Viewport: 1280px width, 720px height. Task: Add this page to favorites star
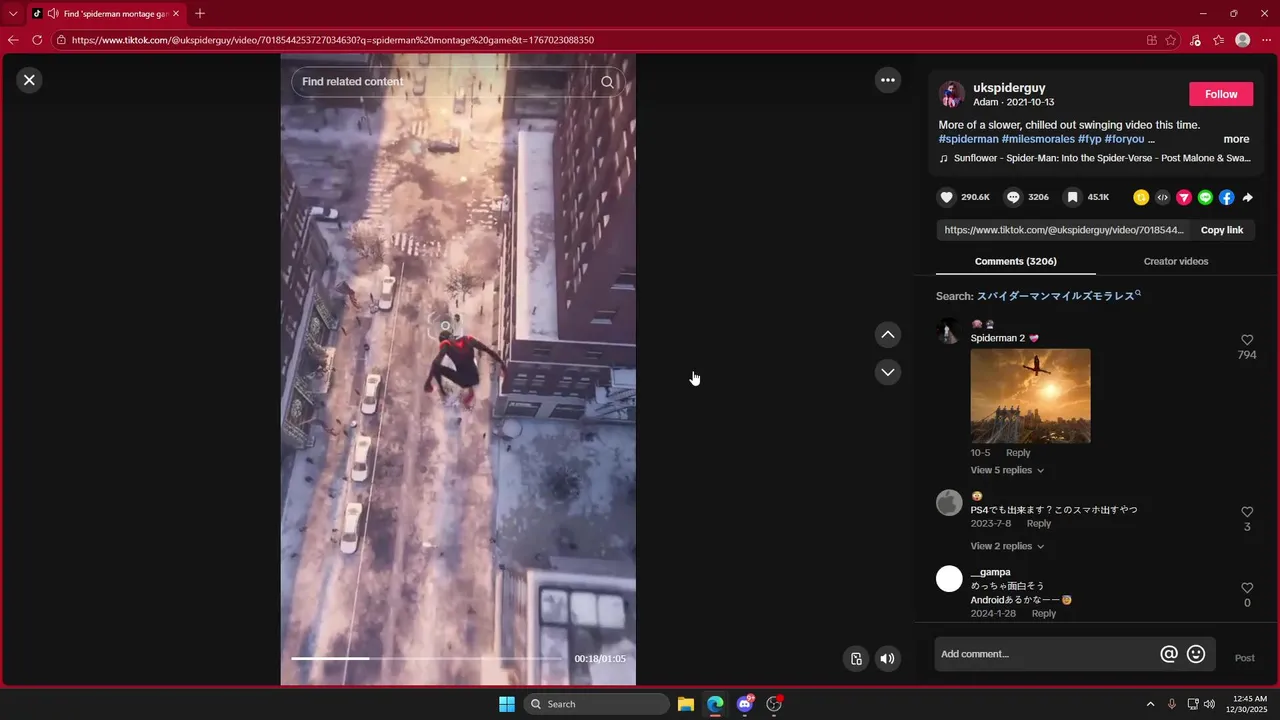[1173, 40]
